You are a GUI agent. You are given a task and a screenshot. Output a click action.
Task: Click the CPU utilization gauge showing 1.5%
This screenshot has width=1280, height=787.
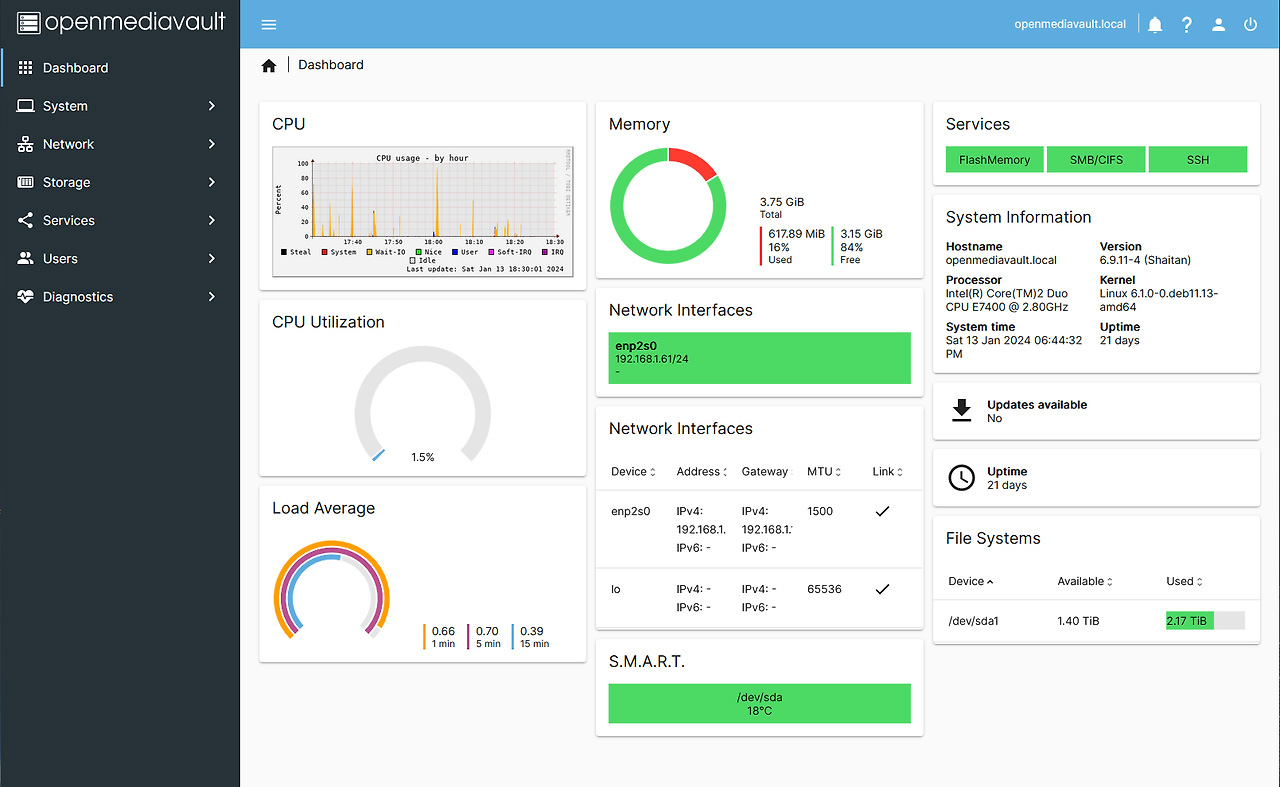point(422,405)
